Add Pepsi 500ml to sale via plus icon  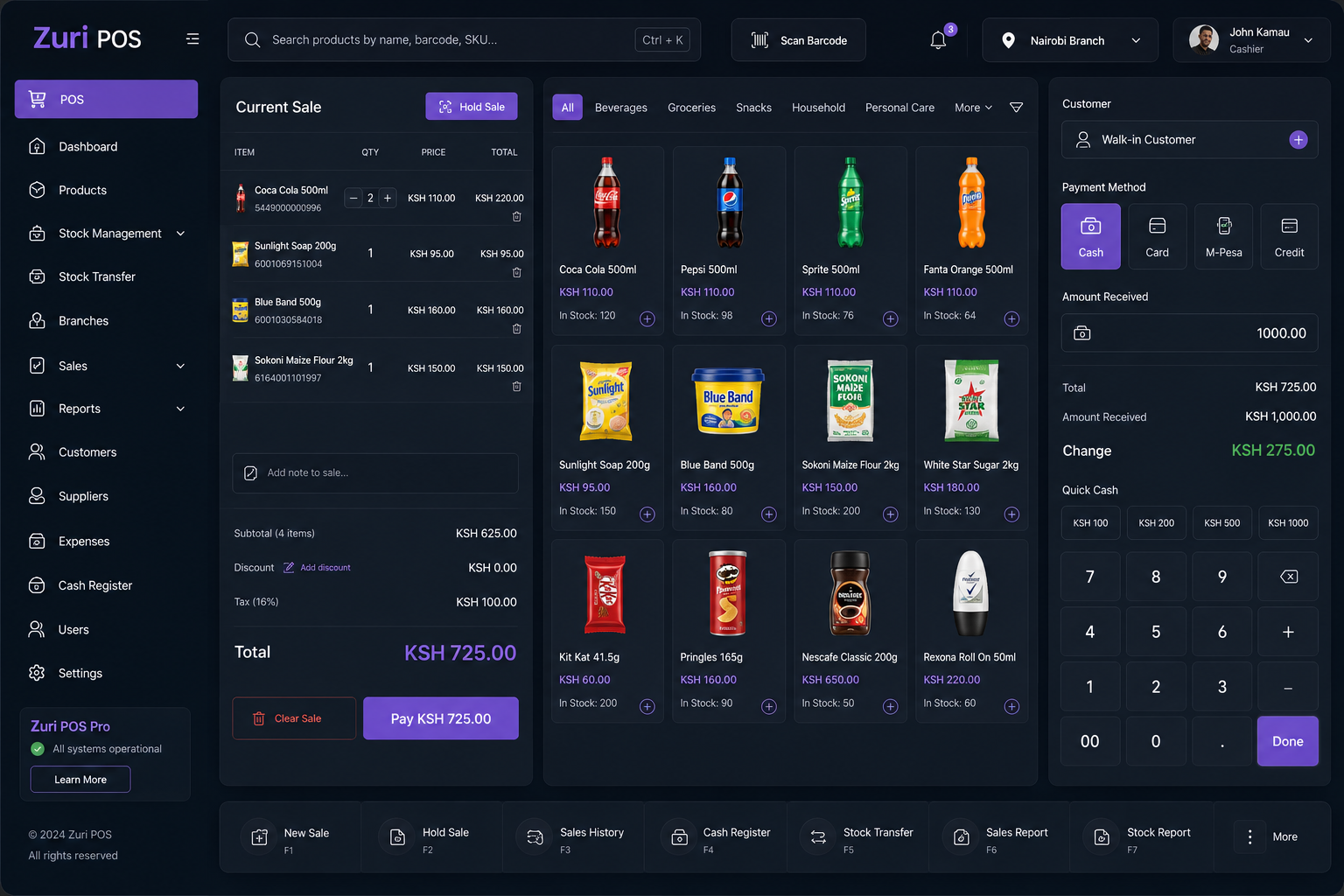pyautogui.click(x=769, y=318)
